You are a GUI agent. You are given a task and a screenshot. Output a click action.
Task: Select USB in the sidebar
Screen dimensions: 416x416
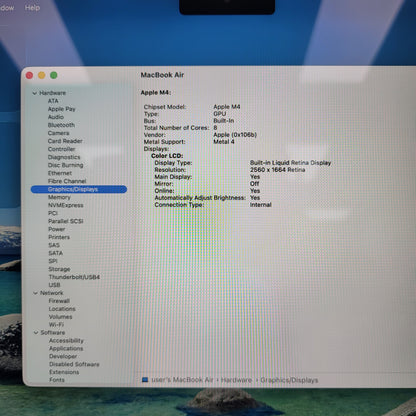pyautogui.click(x=54, y=285)
